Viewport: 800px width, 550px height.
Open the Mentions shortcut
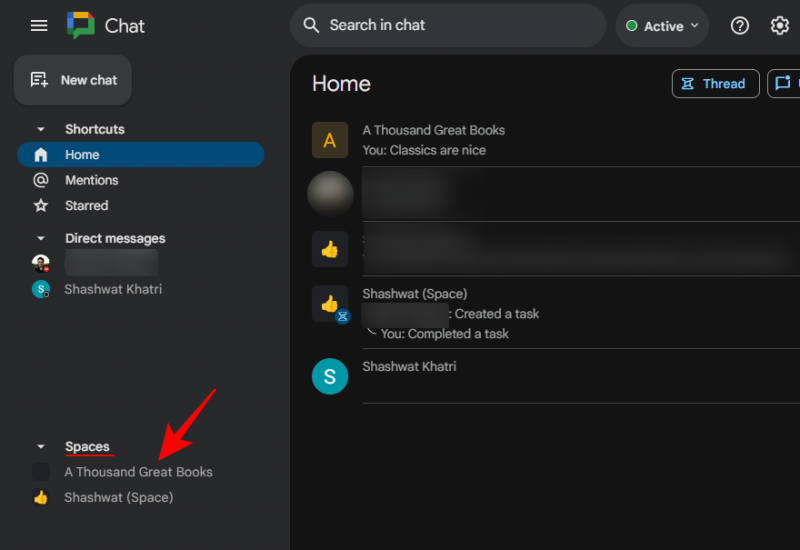click(92, 180)
